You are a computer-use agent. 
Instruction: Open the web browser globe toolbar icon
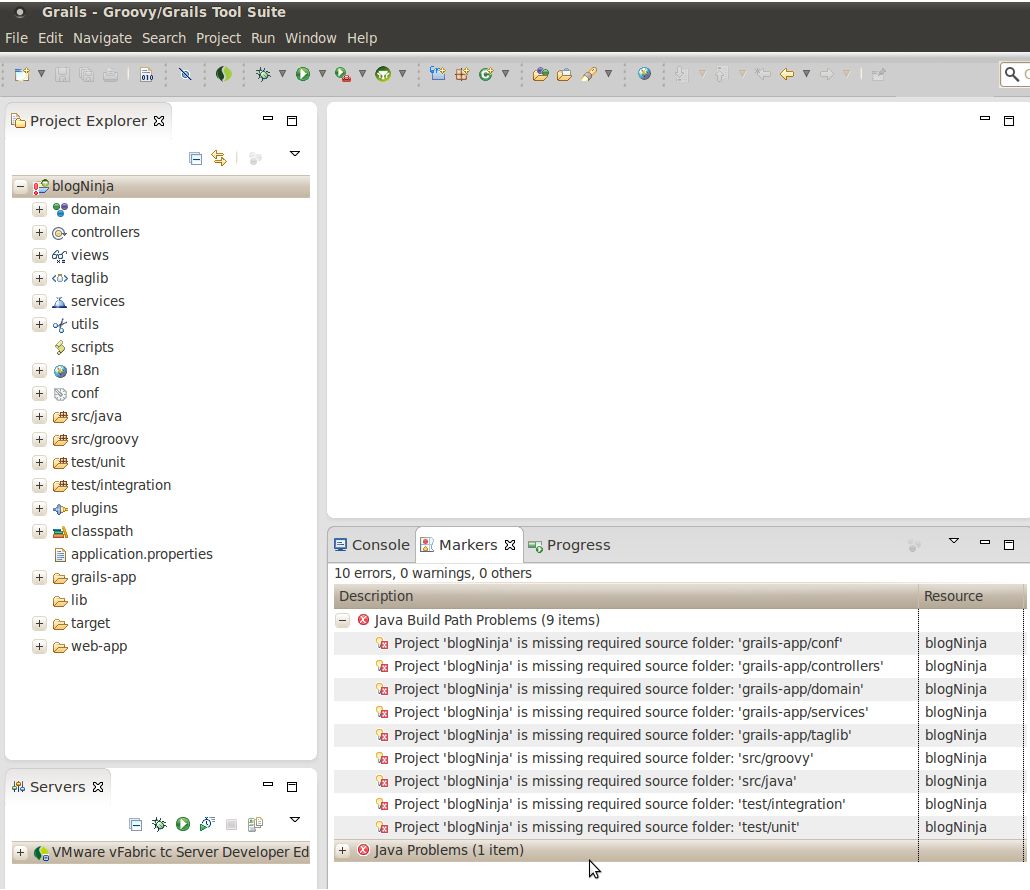click(x=644, y=74)
